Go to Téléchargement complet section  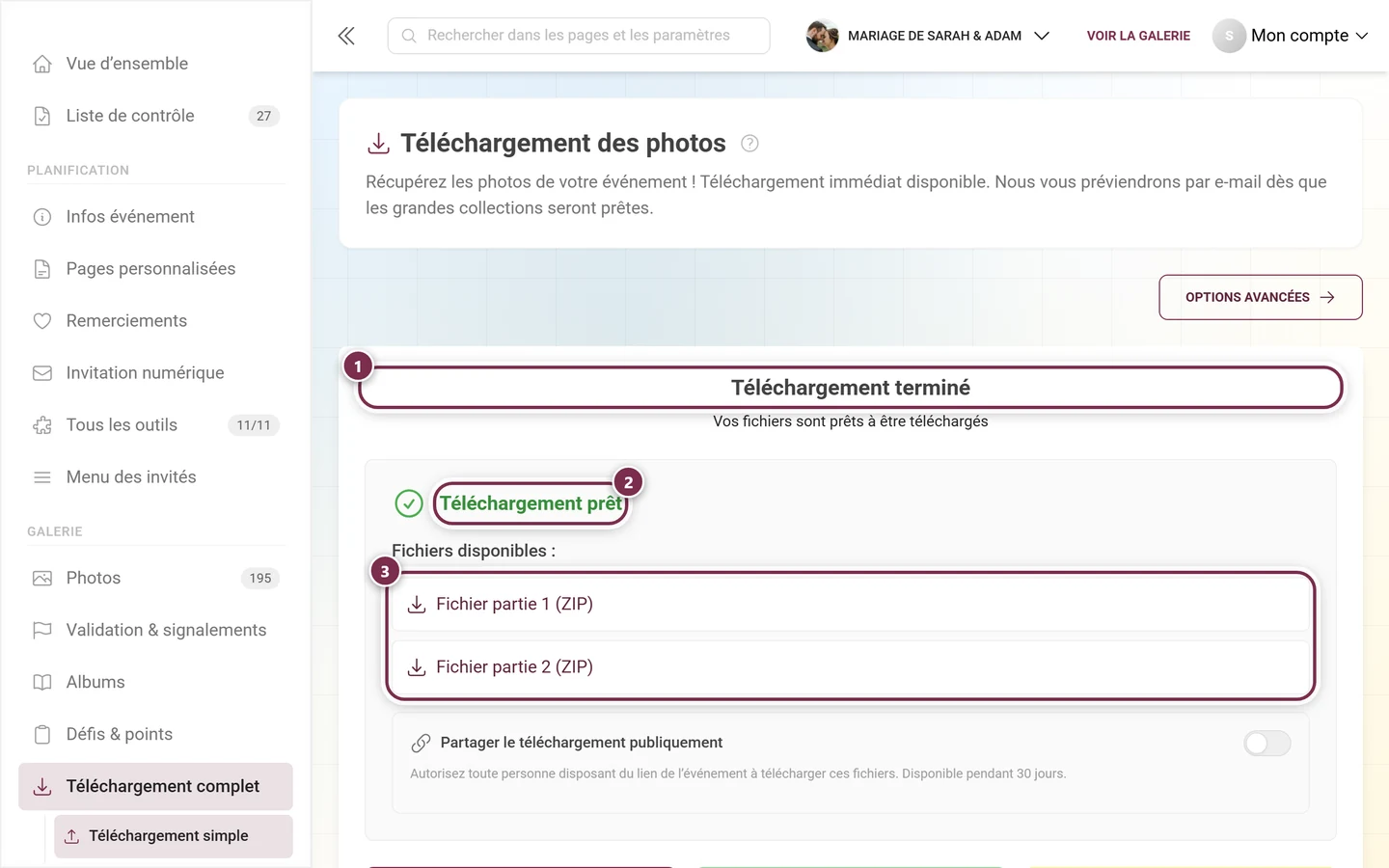[155, 787]
